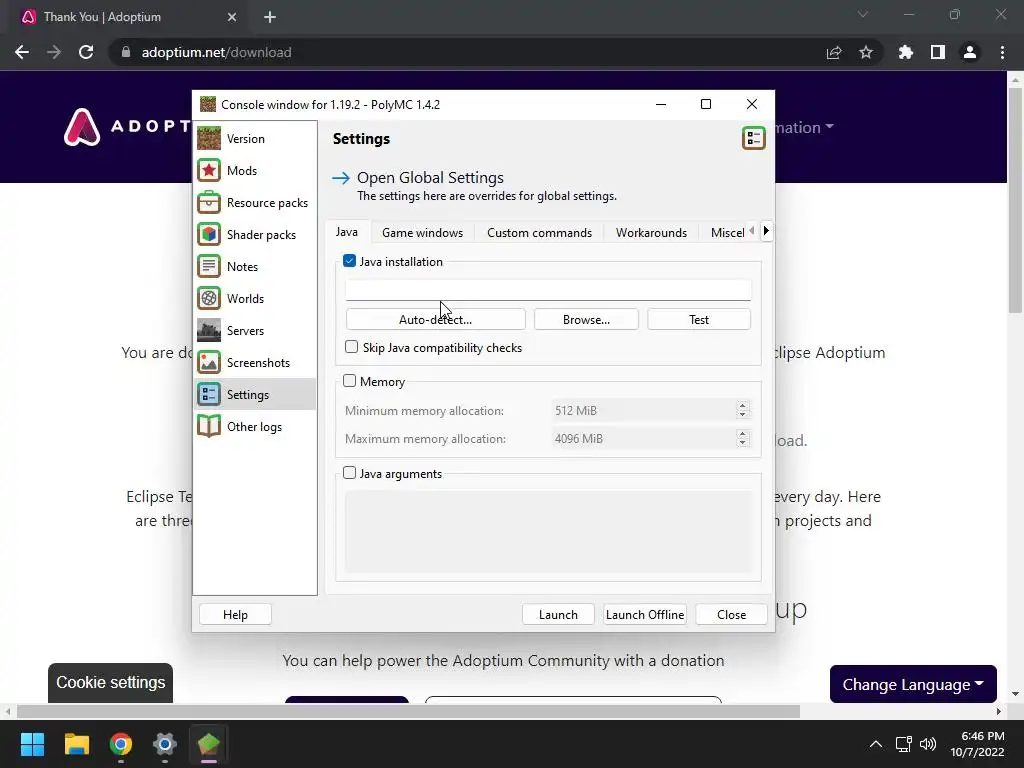This screenshot has height=768, width=1024.
Task: Close the Thank You Adoptium tab
Action: click(232, 17)
